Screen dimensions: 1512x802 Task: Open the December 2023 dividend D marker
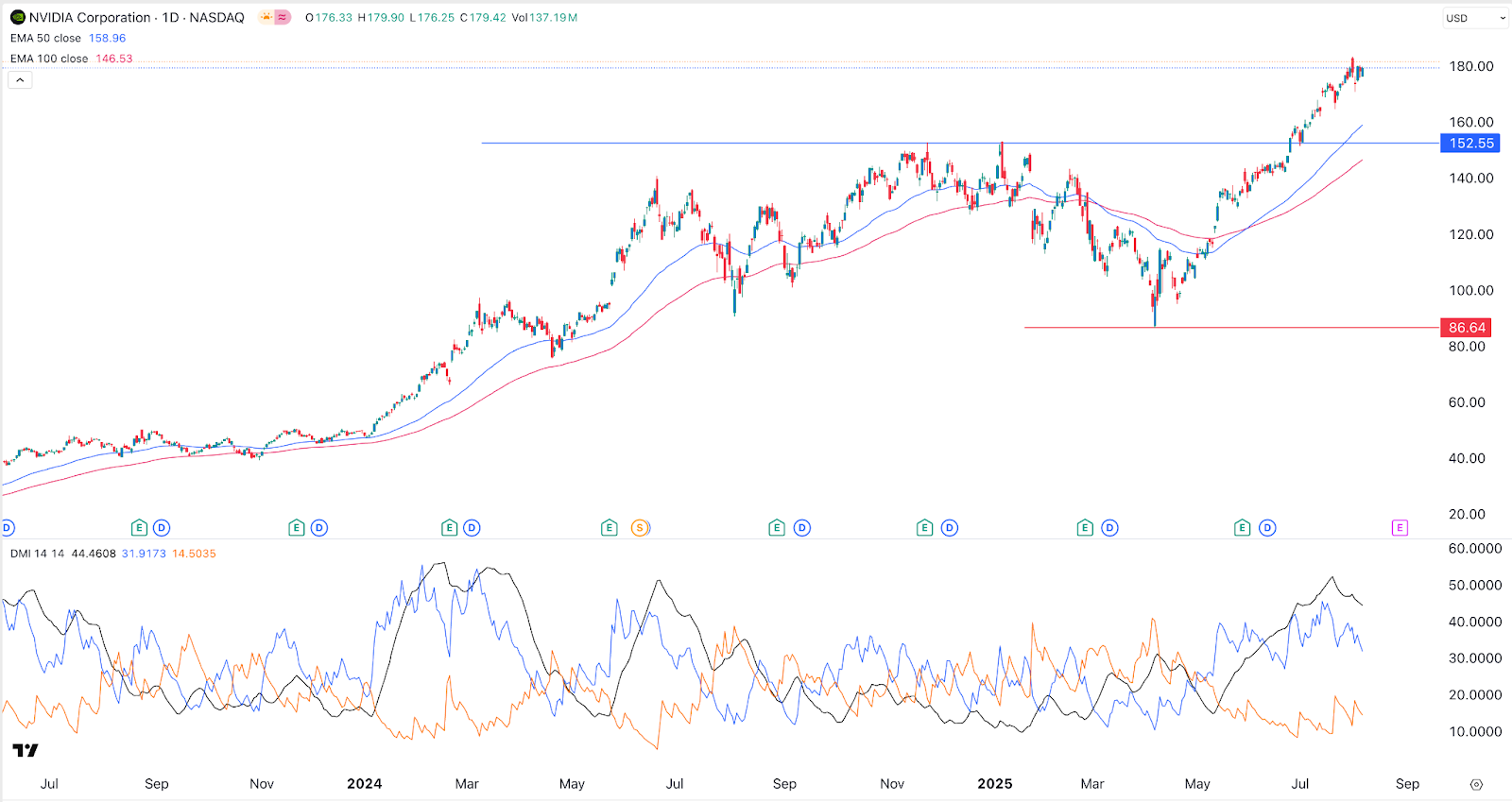(x=319, y=528)
